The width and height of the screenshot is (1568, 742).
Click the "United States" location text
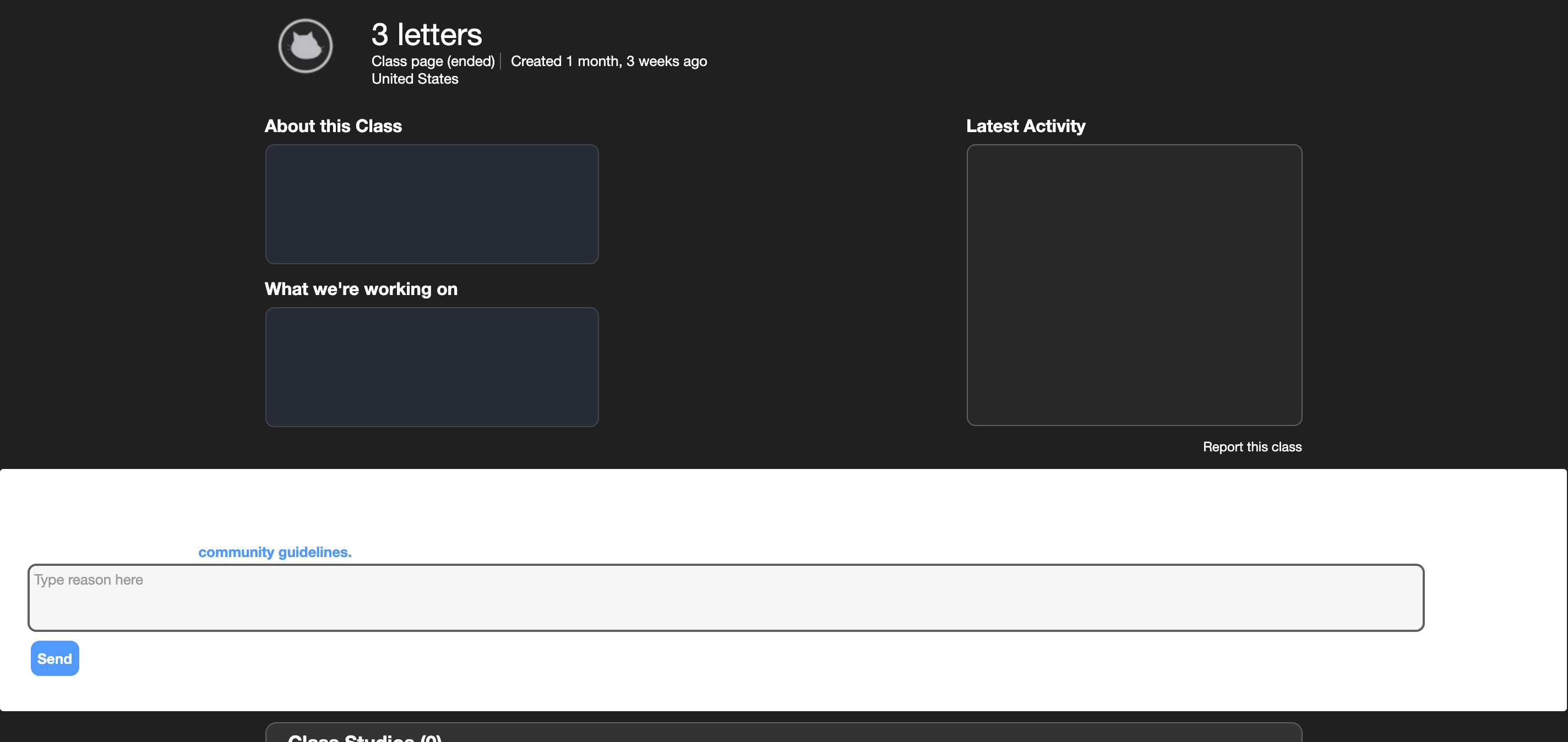point(415,79)
